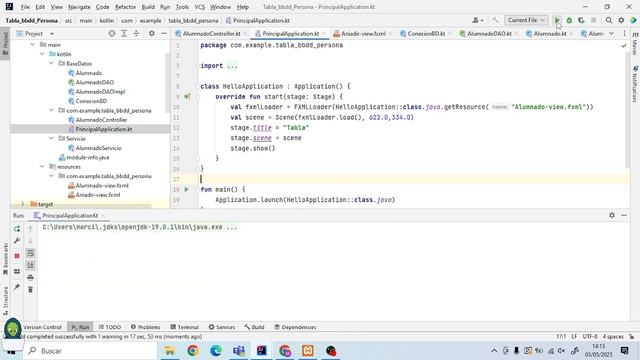Screen dimensions: 640x360
Task: Open the File menu
Action: pos(25,7)
